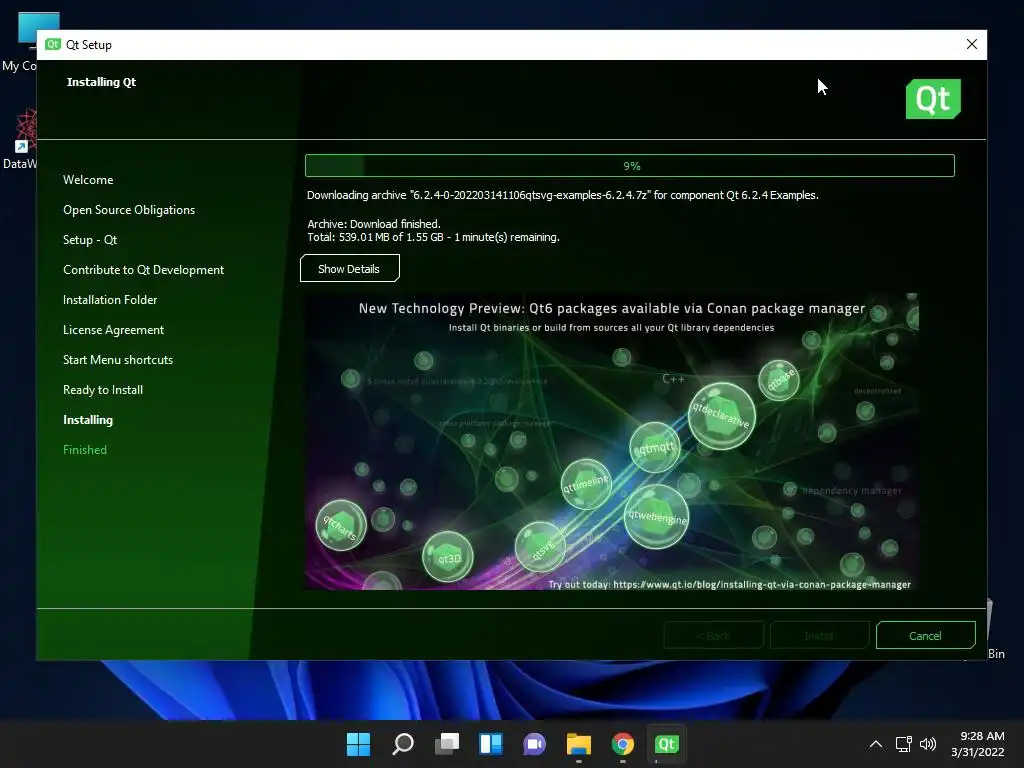The image size is (1024, 768).
Task: Click the Show Details button
Action: coord(349,268)
